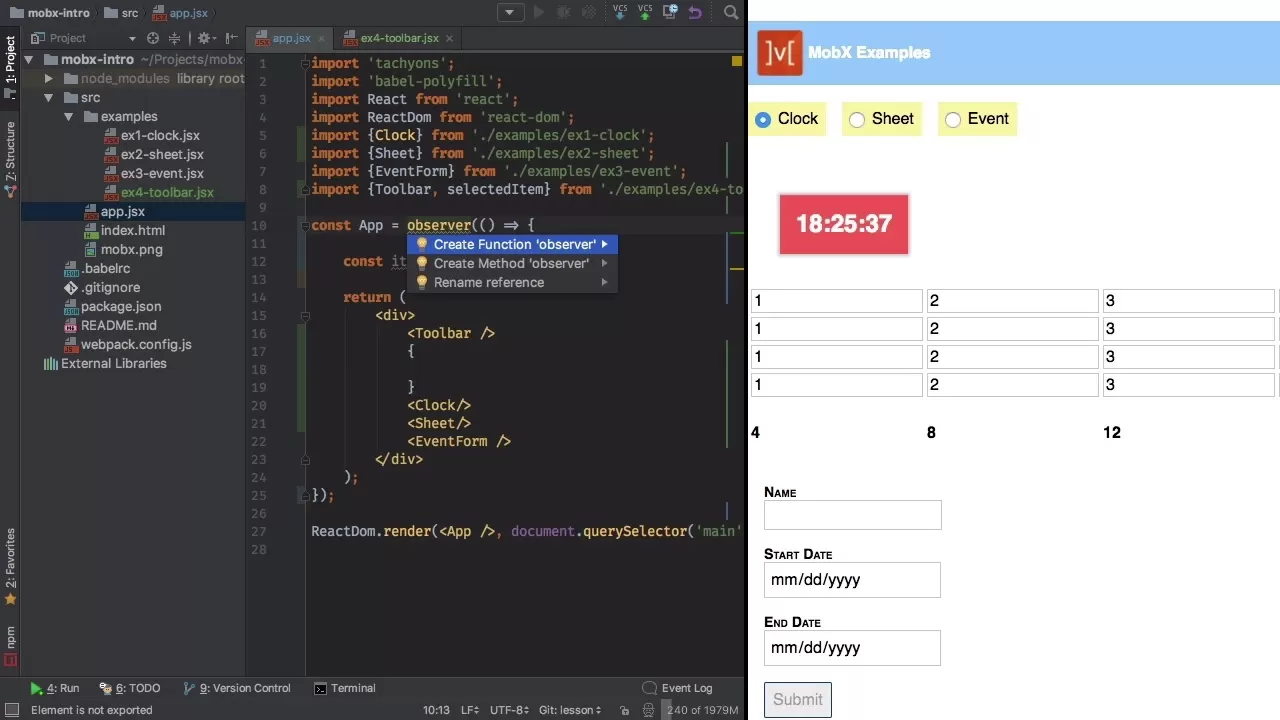Expand the node_modules folder
The image size is (1280, 720).
[x=49, y=79]
